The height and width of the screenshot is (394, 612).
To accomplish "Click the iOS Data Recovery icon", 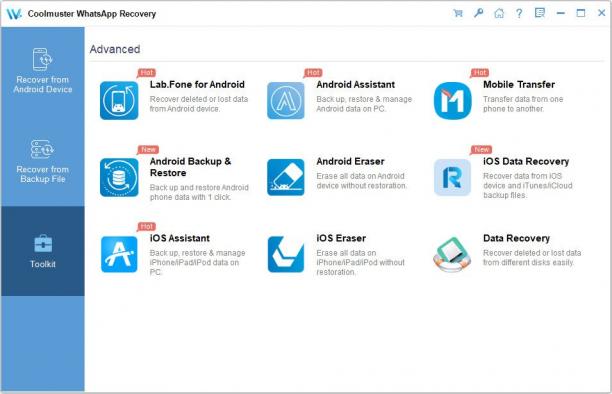I will pyautogui.click(x=452, y=177).
